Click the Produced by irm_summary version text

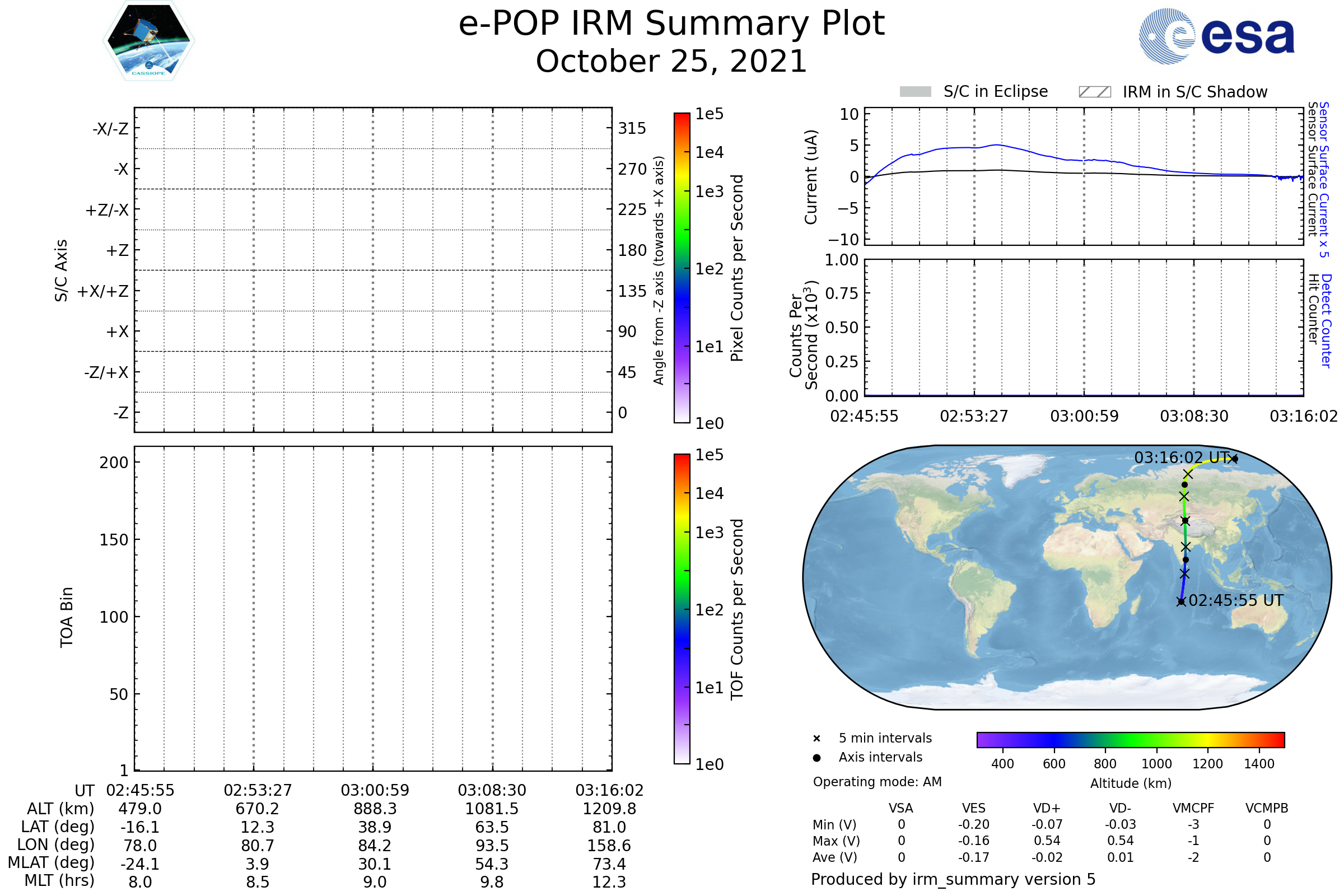953,879
